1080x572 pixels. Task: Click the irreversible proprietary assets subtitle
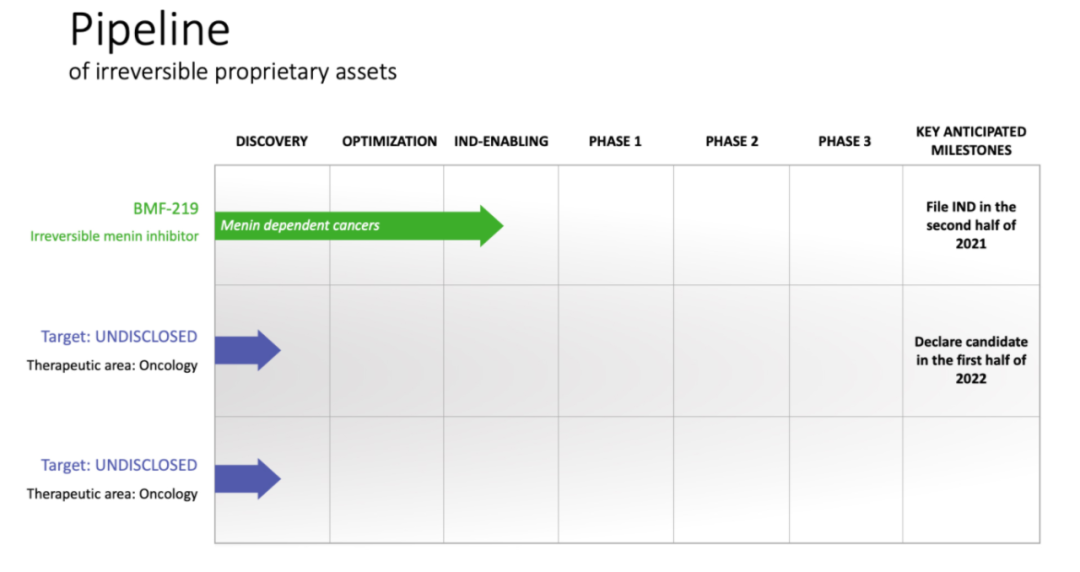click(232, 72)
